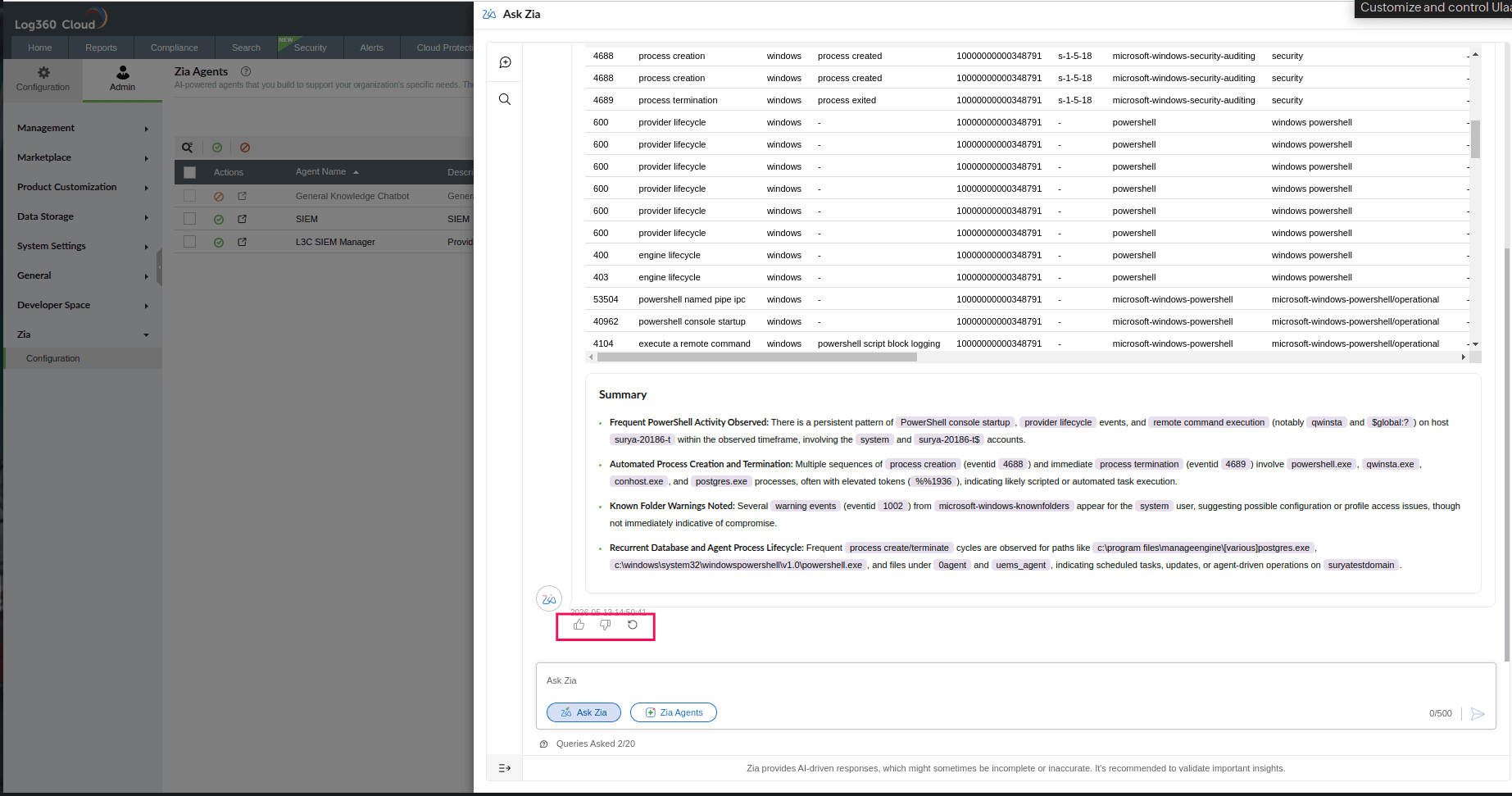Open the Reports tab
Viewport: 1512px width, 796px height.
click(101, 48)
